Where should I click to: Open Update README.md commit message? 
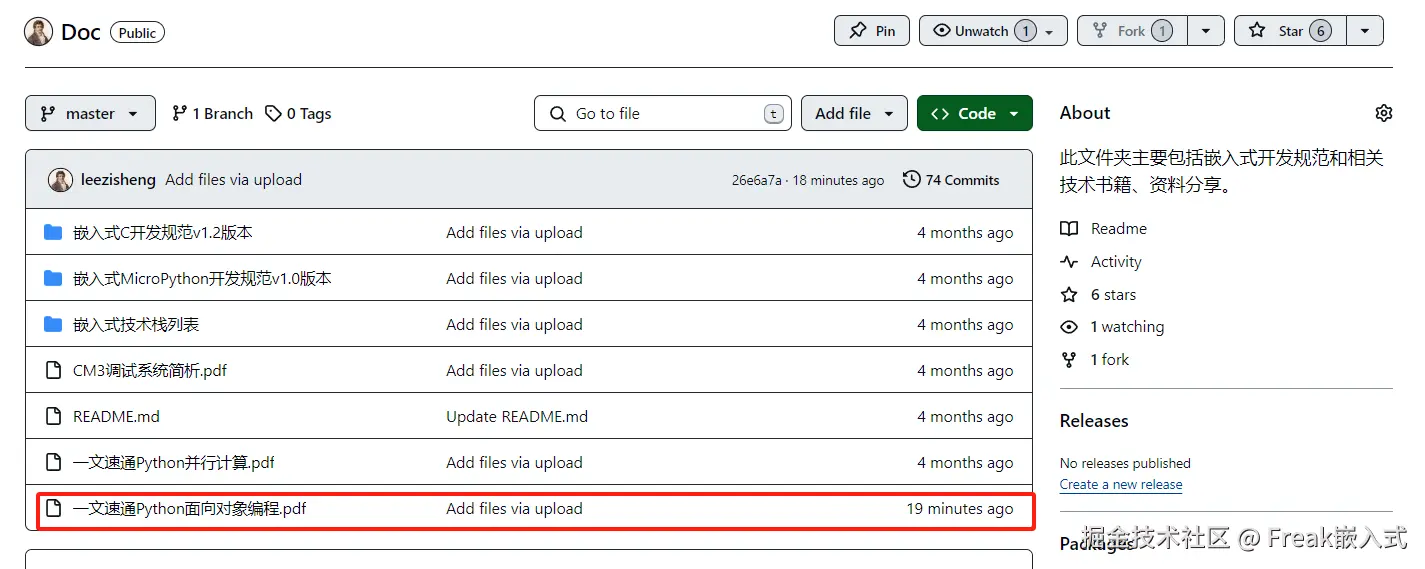point(517,417)
